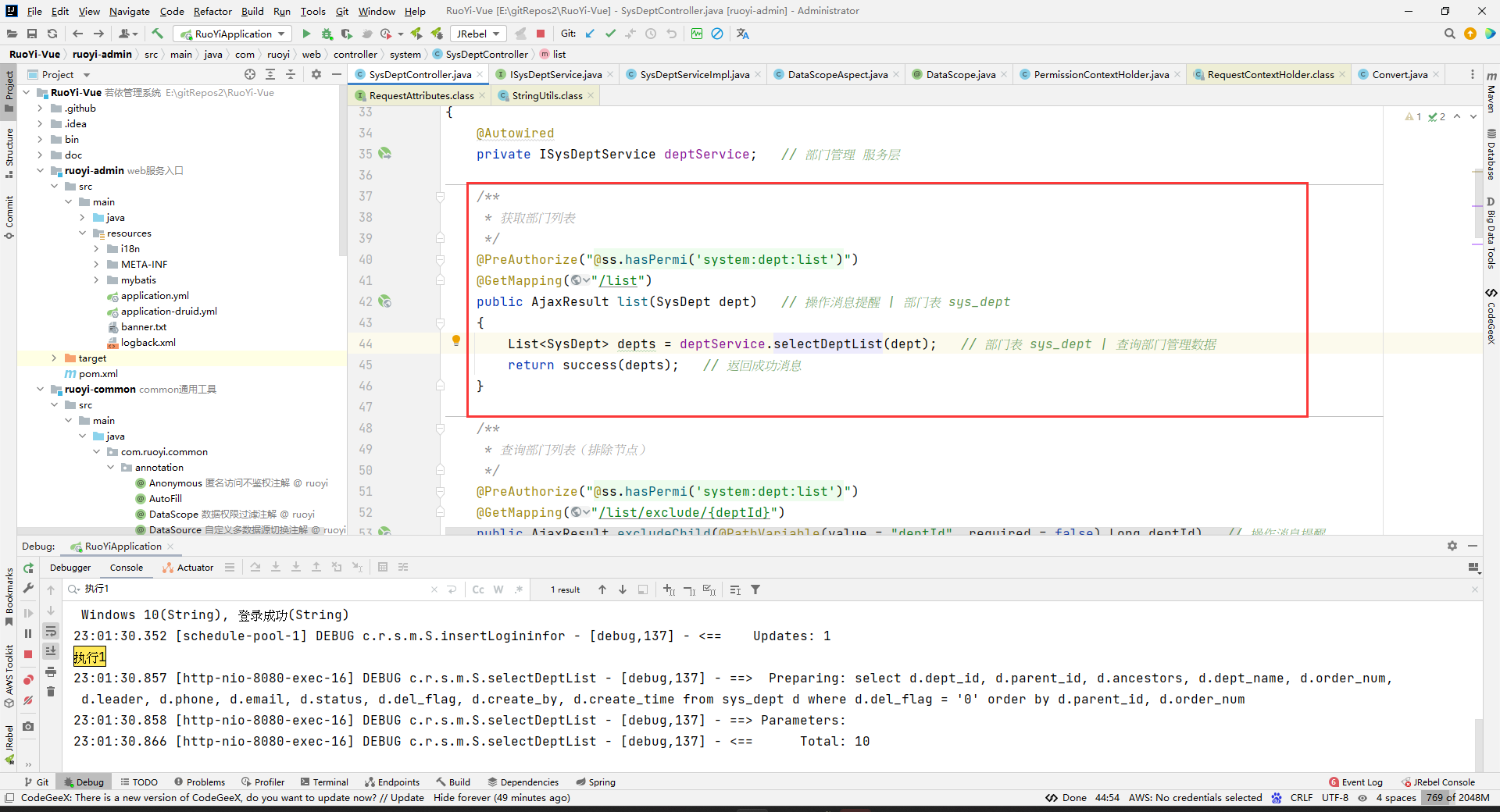Open the Refactor menu
Screen dimensions: 1500x812
point(212,11)
